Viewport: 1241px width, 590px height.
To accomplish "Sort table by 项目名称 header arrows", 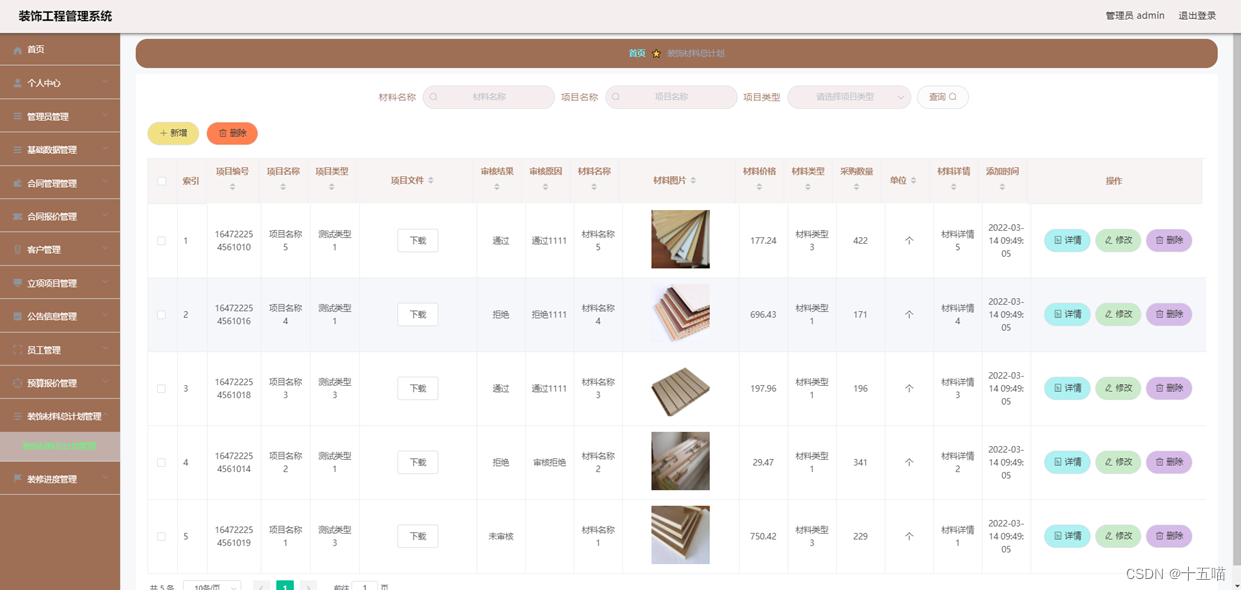I will point(283,187).
